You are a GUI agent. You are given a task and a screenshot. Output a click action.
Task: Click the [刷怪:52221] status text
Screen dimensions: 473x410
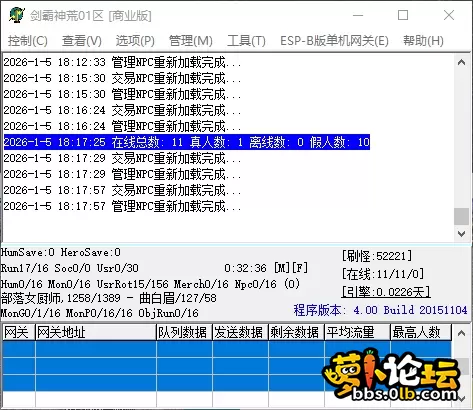click(377, 256)
